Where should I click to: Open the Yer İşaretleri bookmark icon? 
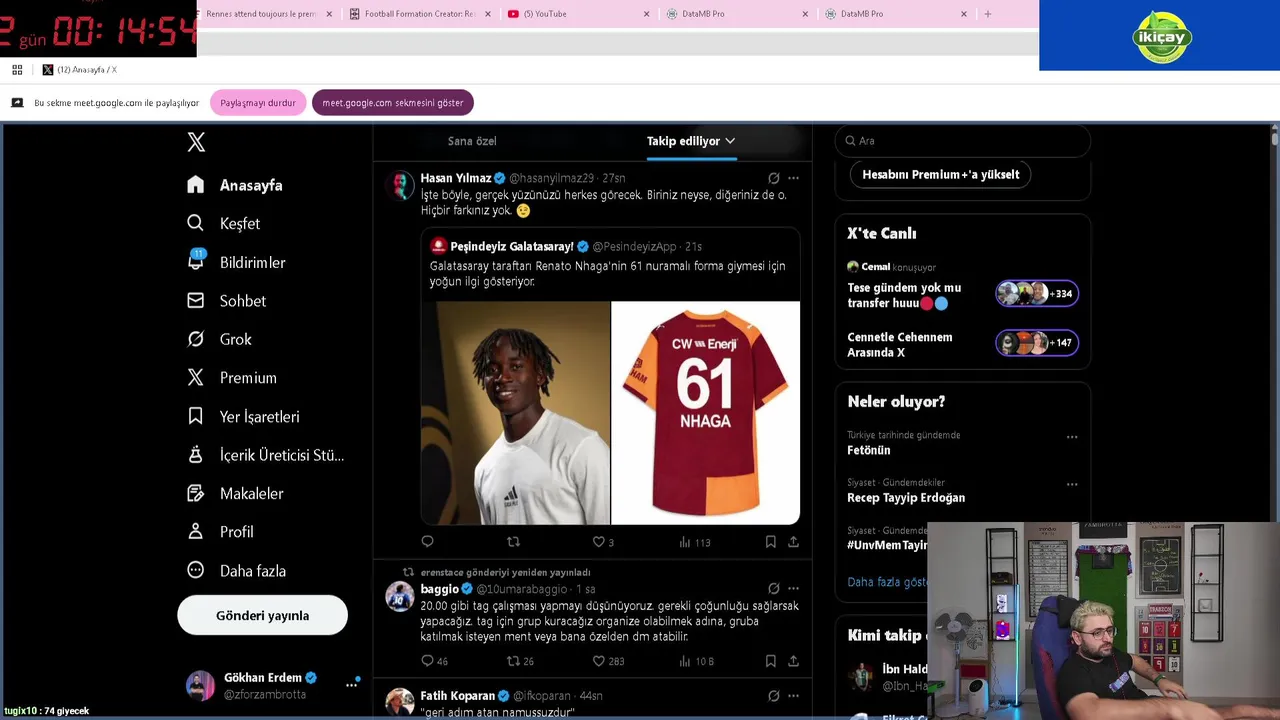[196, 416]
